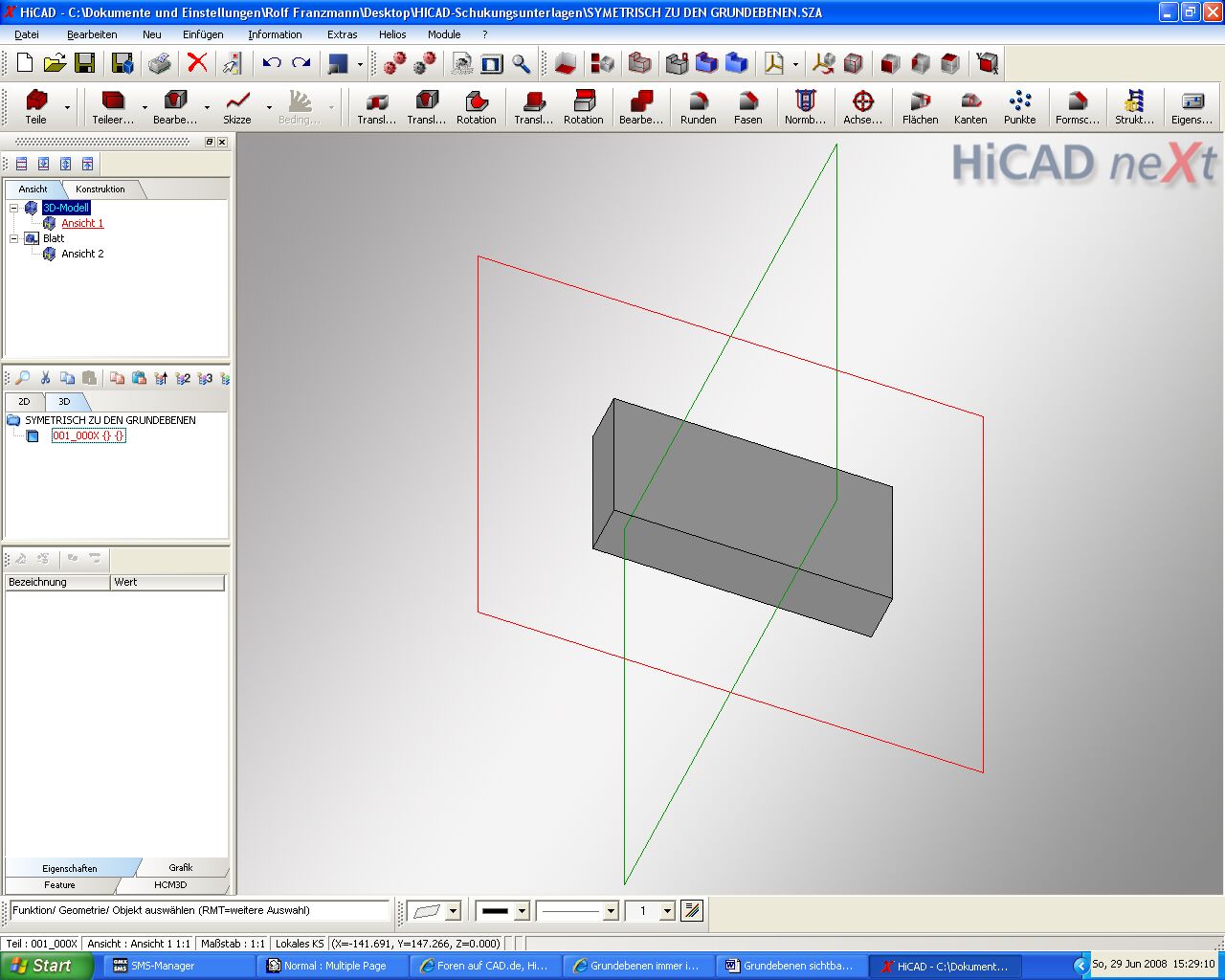This screenshot has height=980, width=1225.
Task: Collapse the 3D-Modell tree node
Action: pos(14,208)
